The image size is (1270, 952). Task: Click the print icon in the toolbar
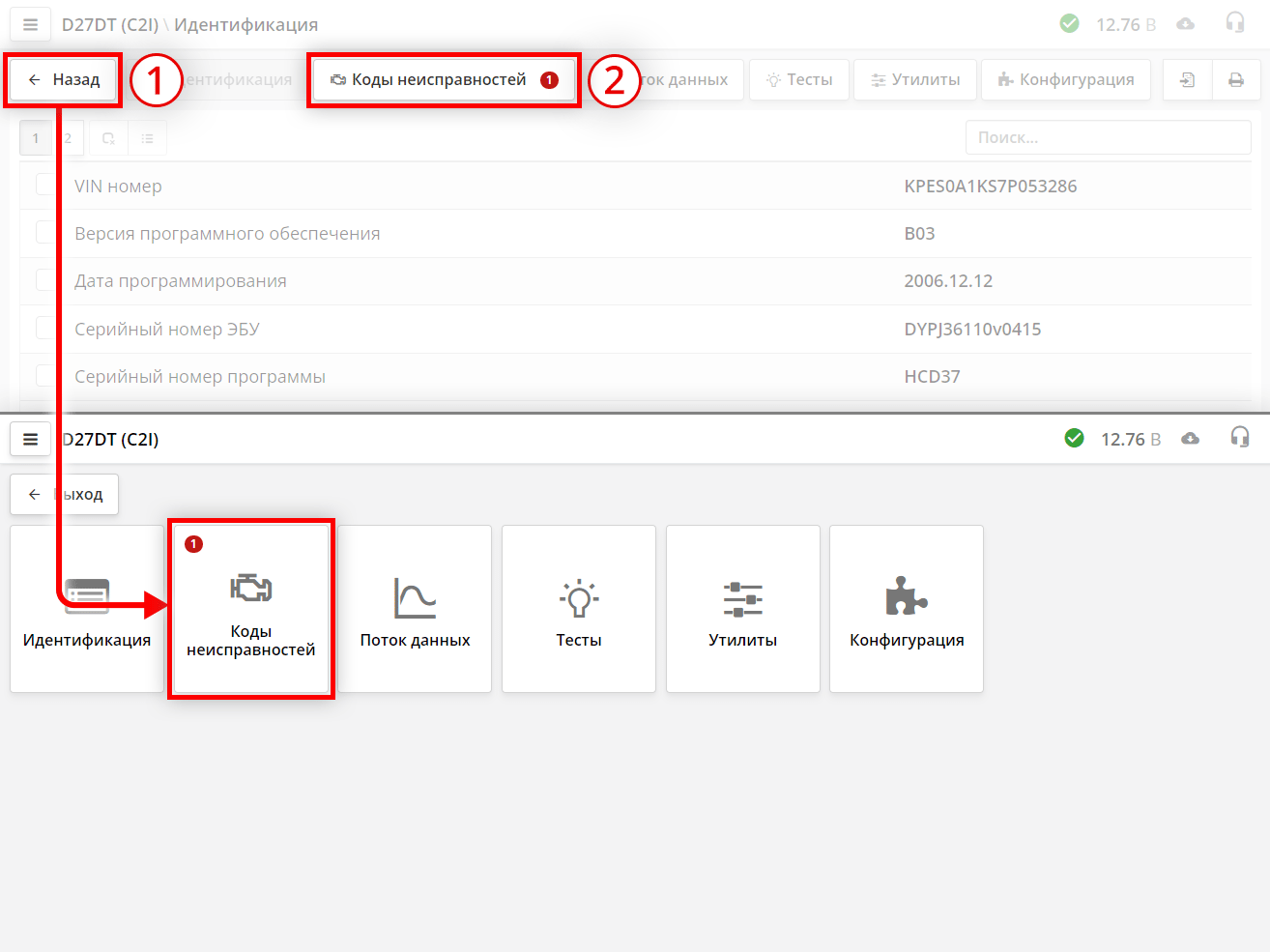(x=1235, y=80)
